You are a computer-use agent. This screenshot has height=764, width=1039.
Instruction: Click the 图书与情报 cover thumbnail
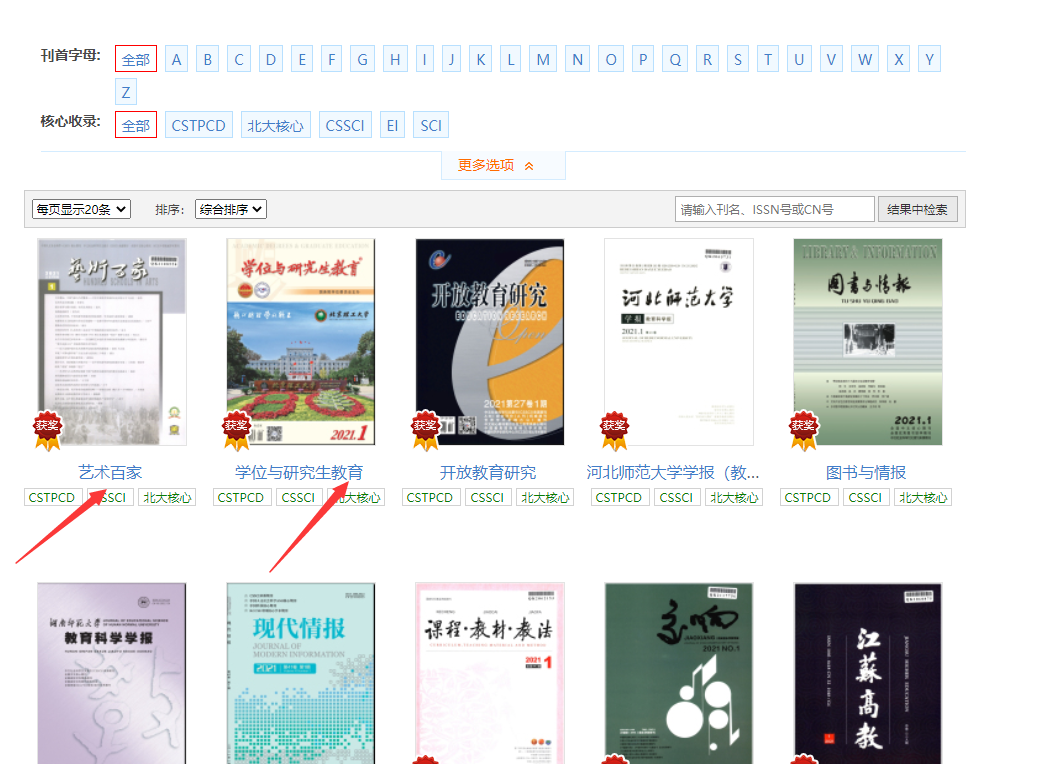867,341
